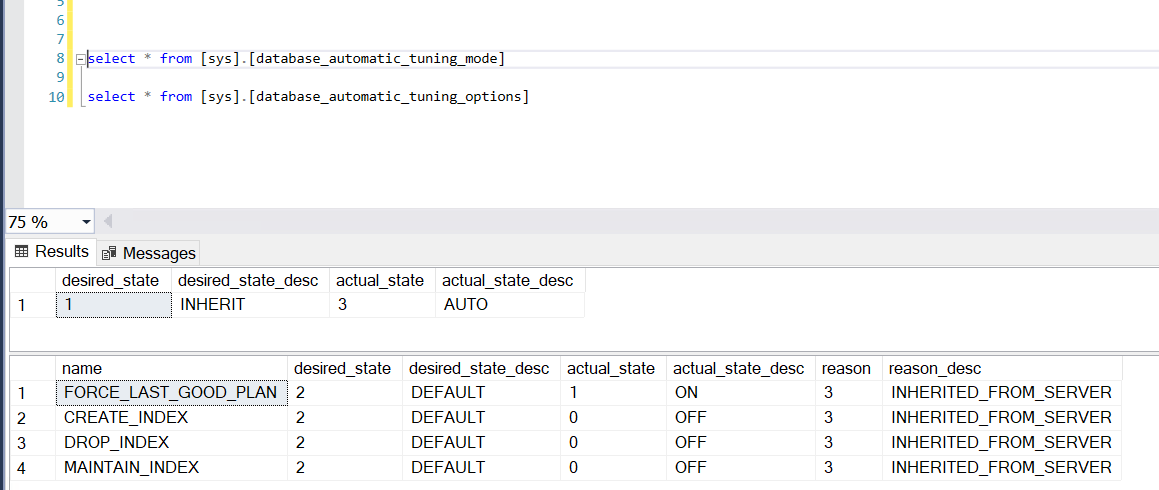The height and width of the screenshot is (490, 1159).
Task: Place cursor in database_automatic_tuning_options query line
Action: (x=308, y=97)
